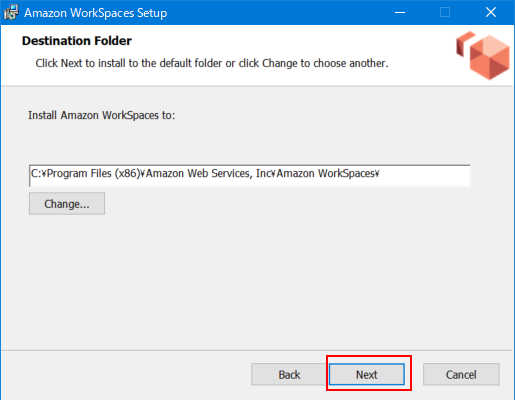Click the "Install Amazon WorkSpaces to:" label

(101, 115)
